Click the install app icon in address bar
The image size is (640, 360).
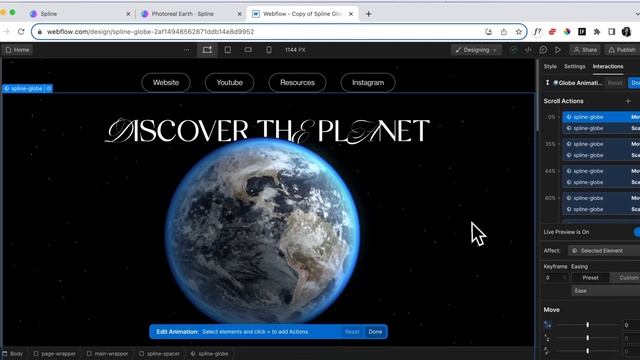pyautogui.click(x=489, y=31)
